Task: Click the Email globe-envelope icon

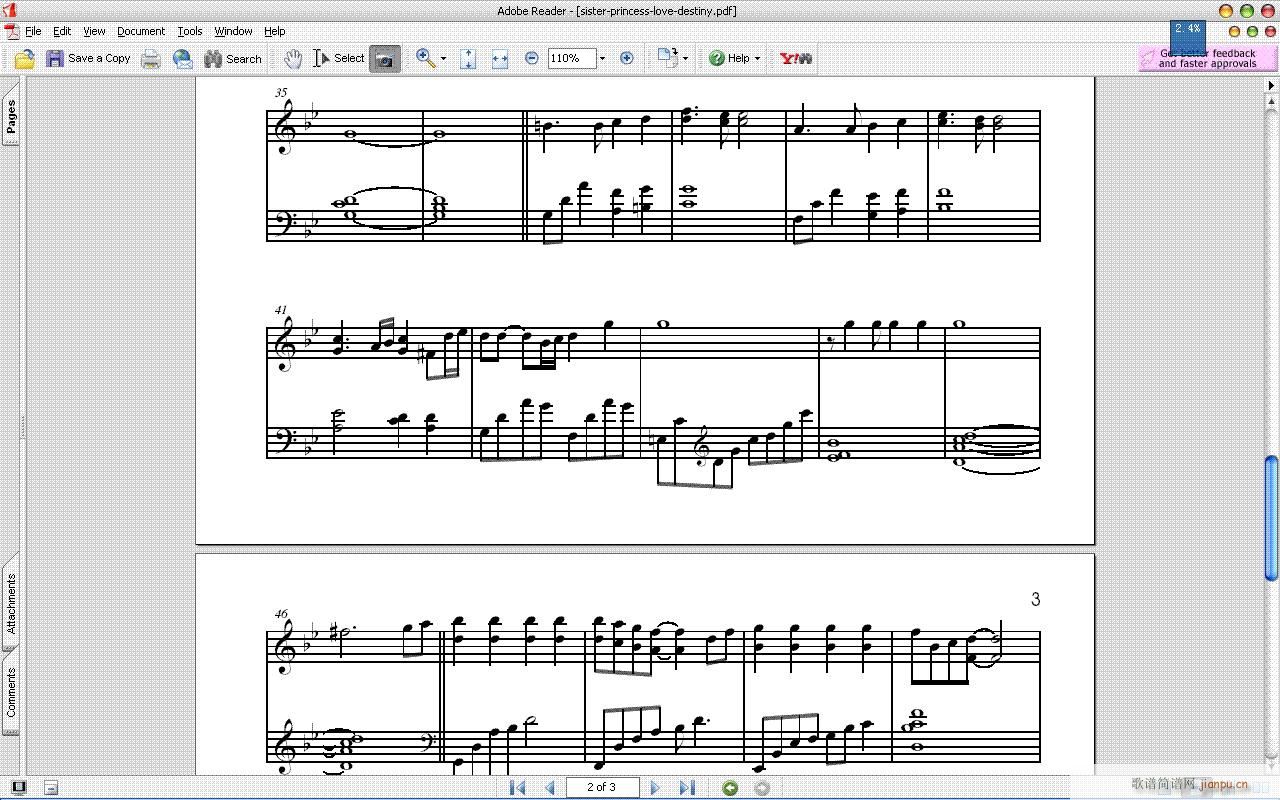Action: 183,59
